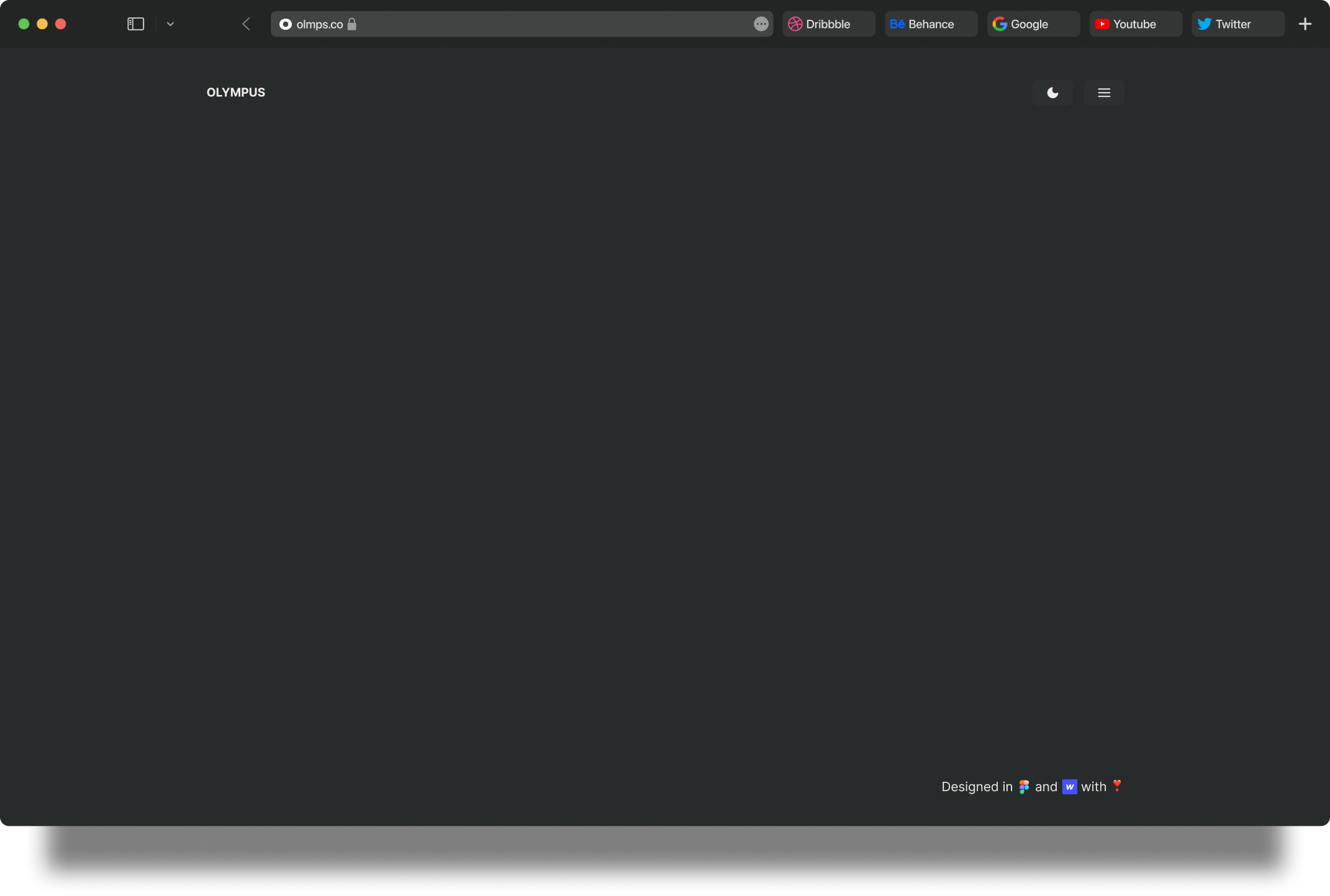Select the Youtube tab
The width and height of the screenshot is (1330, 896).
1135,24
